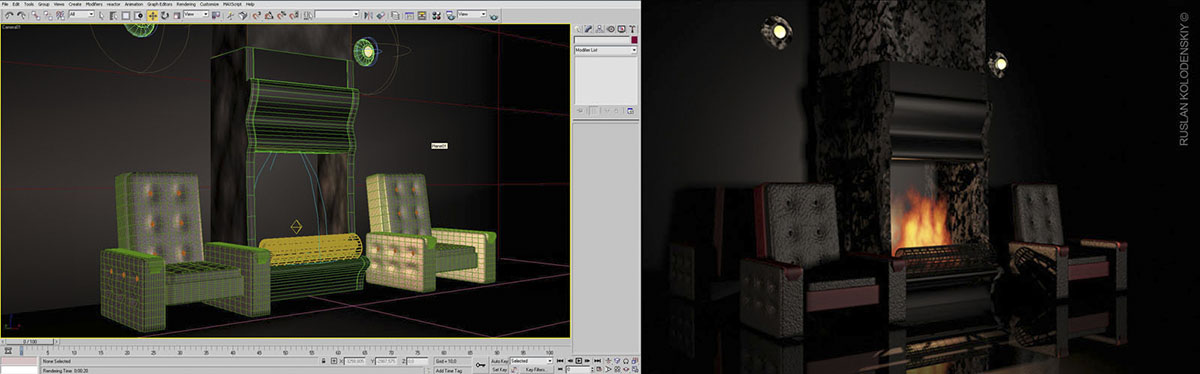Toggle the selection lock padlock
Screen dimensions: 1200x374
[x=324, y=361]
